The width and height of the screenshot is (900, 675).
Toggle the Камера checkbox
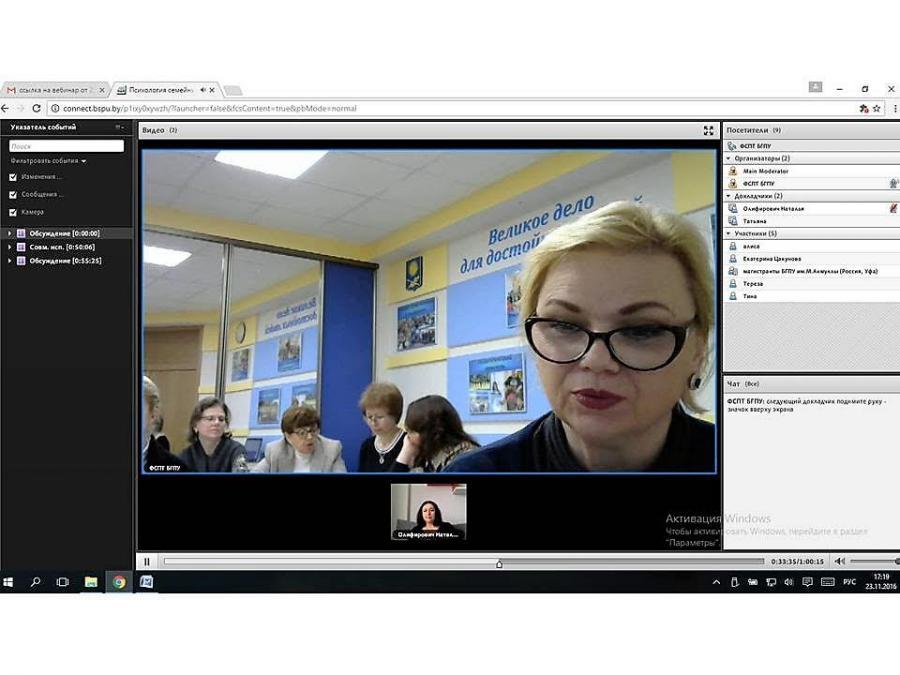click(x=13, y=212)
